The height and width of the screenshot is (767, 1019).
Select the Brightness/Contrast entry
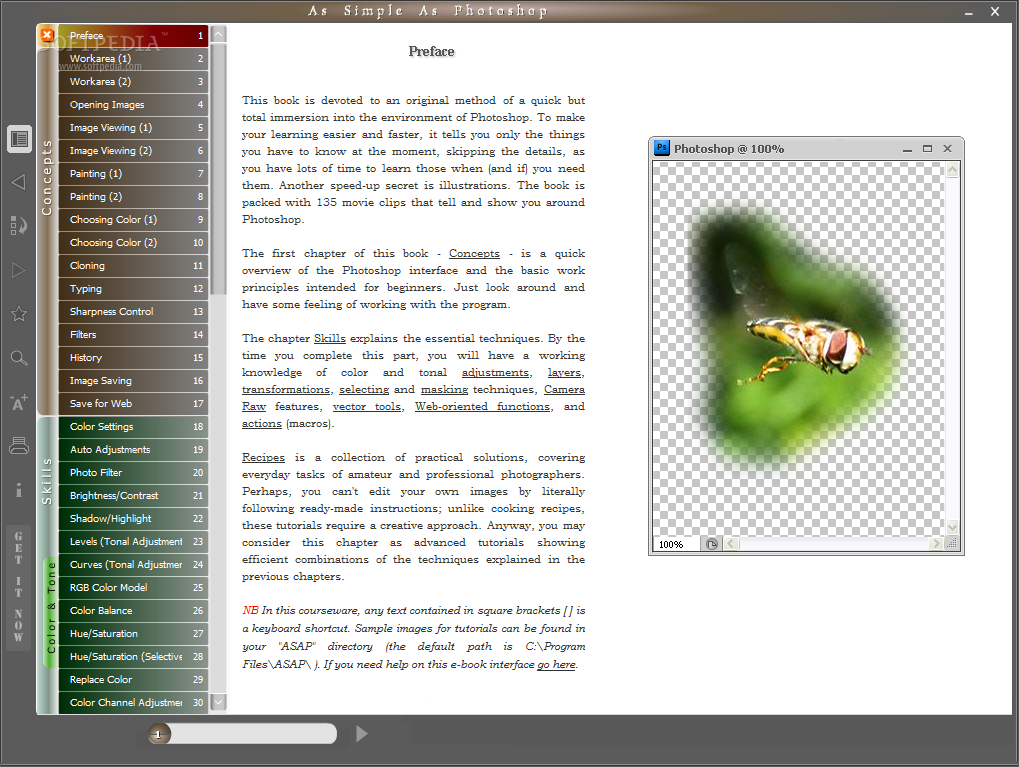coord(133,496)
